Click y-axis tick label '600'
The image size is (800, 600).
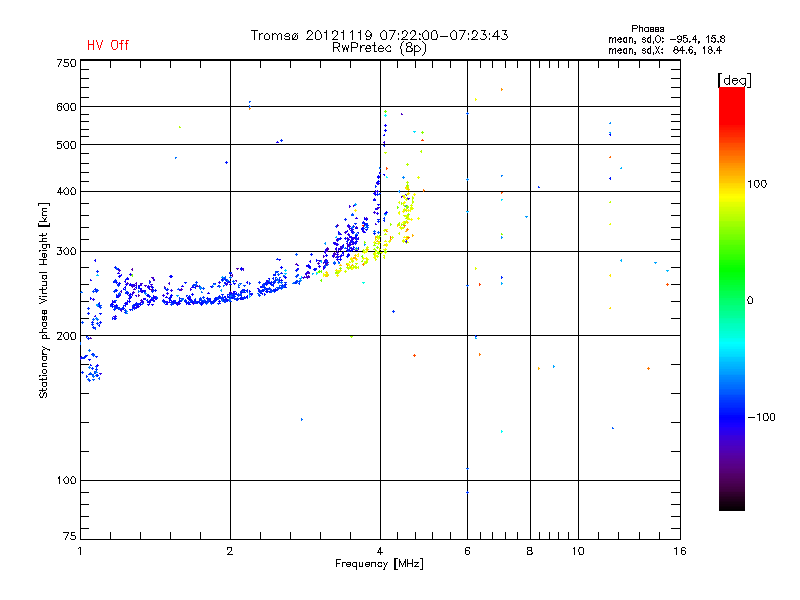66,107
